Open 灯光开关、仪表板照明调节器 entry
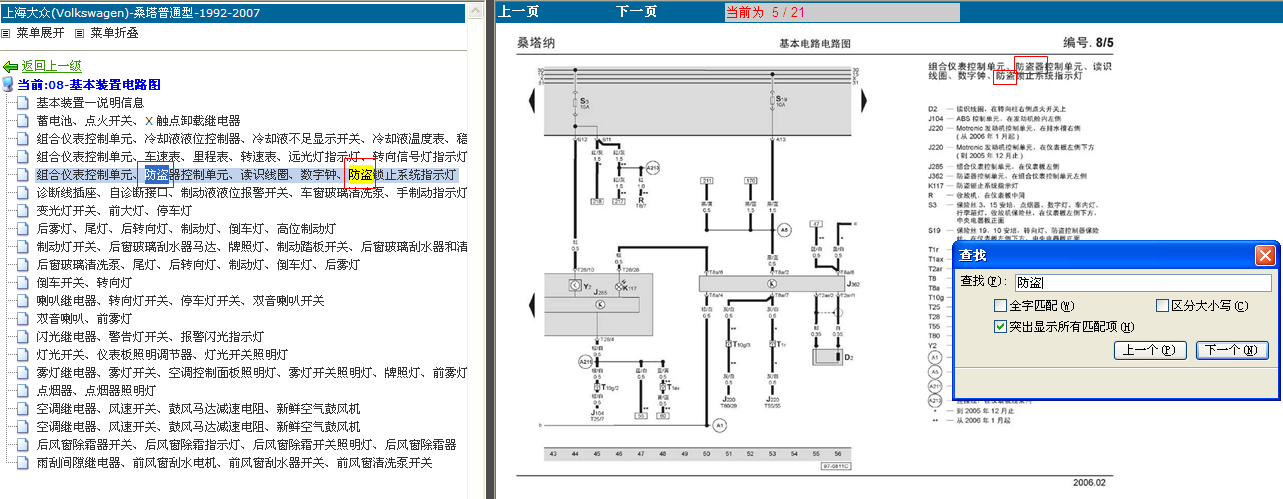The image size is (1283, 499). (162, 354)
